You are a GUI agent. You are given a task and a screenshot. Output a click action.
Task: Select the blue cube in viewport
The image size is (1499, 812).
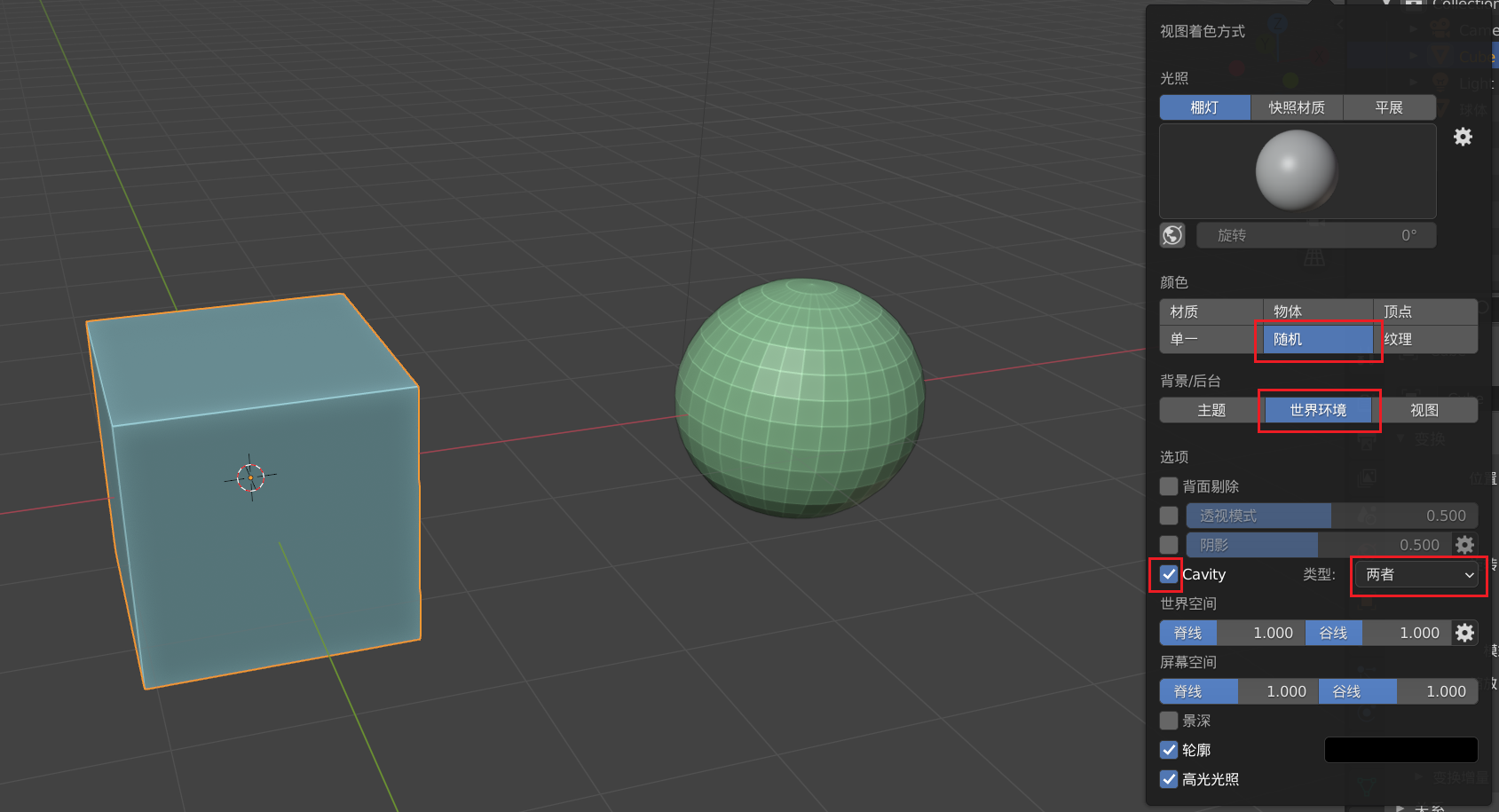(x=254, y=491)
